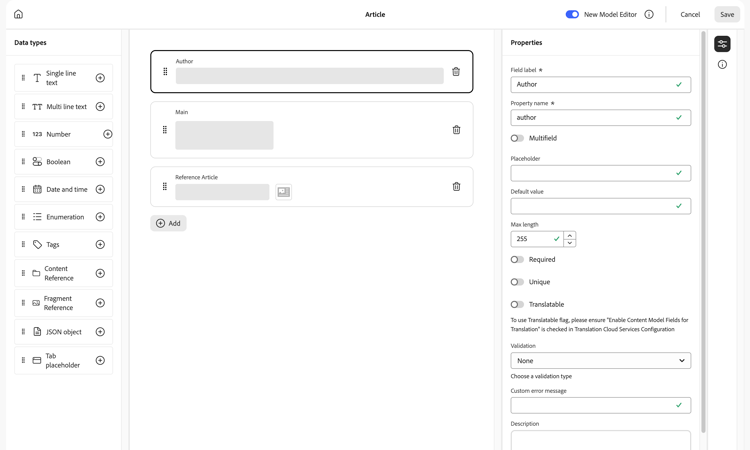Save the Article model
750x450 pixels.
point(727,15)
